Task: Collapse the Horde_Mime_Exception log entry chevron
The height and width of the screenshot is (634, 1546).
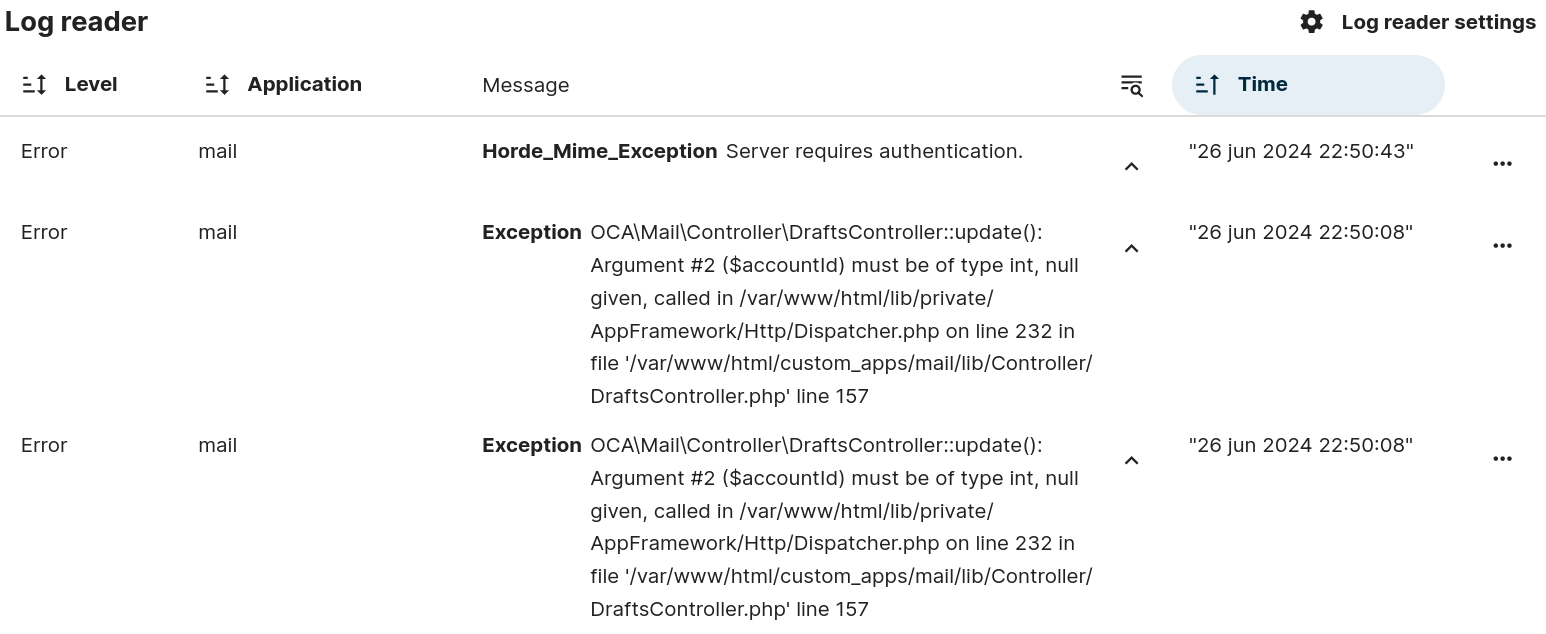Action: coord(1131,167)
